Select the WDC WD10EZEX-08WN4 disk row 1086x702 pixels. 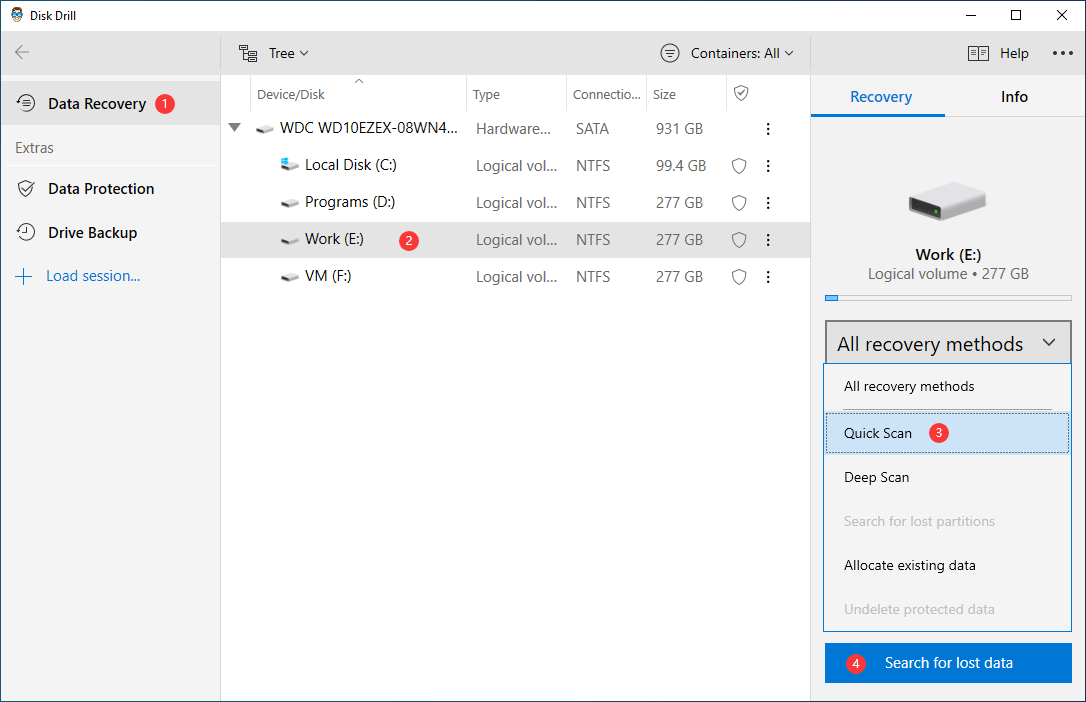[515, 129]
